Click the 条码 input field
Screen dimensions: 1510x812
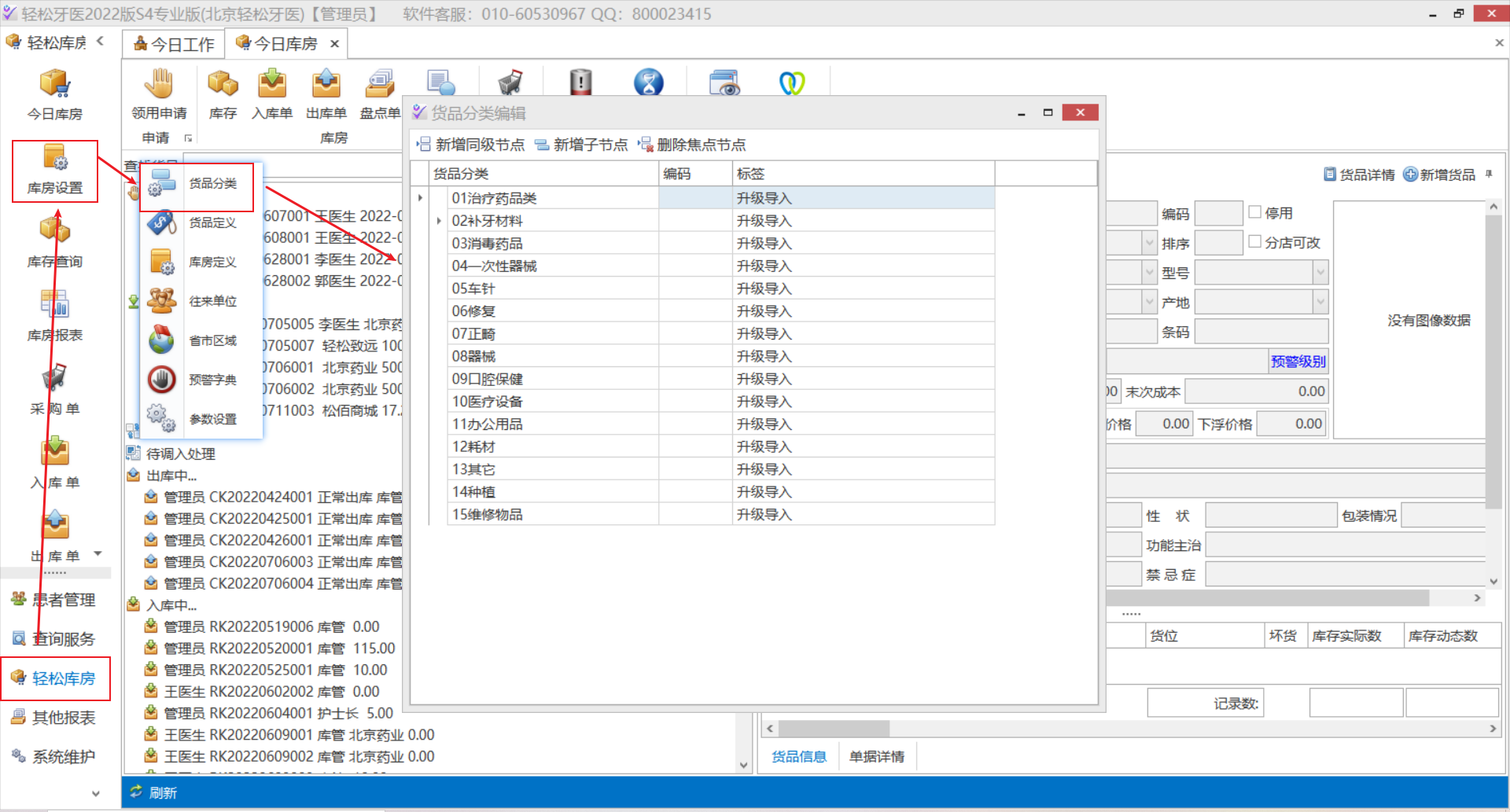coord(1261,332)
